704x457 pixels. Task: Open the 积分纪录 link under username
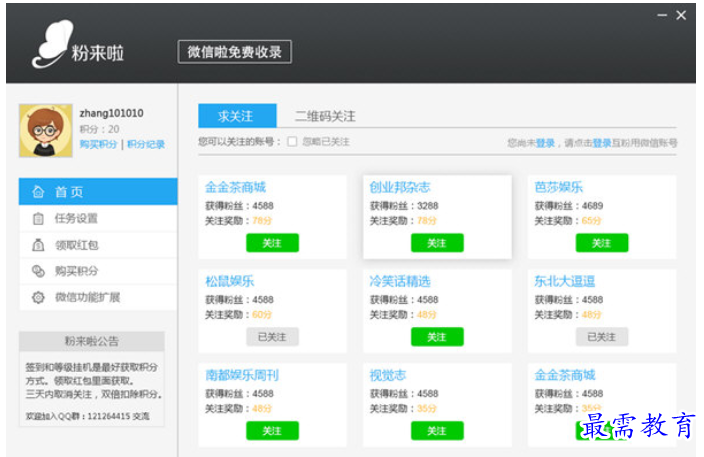145,145
